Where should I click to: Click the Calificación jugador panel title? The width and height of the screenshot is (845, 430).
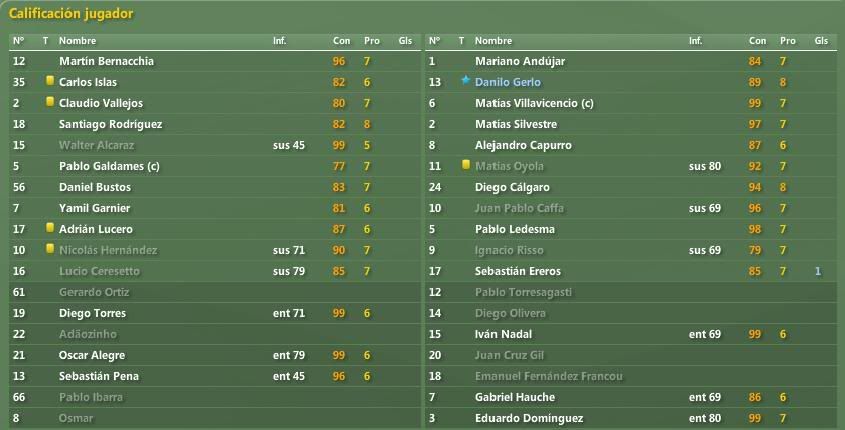[x=71, y=14]
